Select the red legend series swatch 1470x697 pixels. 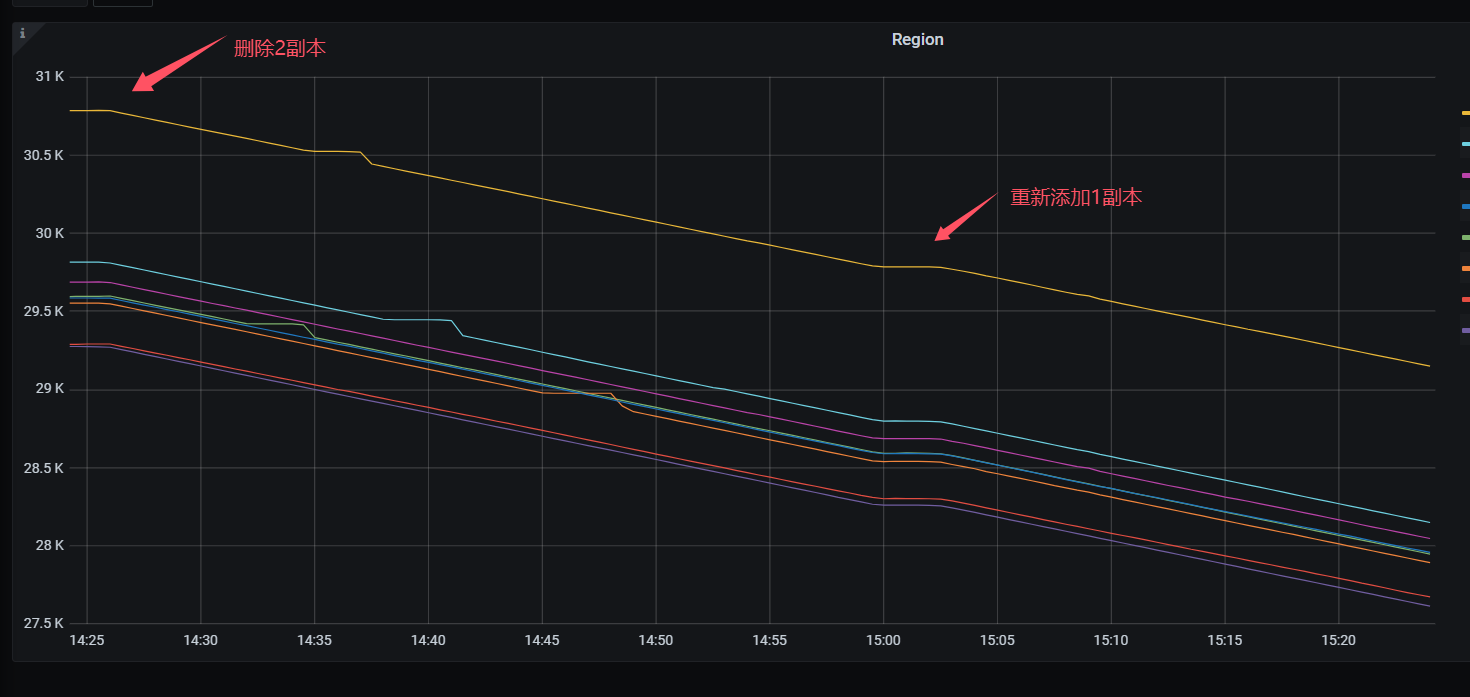tap(1465, 299)
